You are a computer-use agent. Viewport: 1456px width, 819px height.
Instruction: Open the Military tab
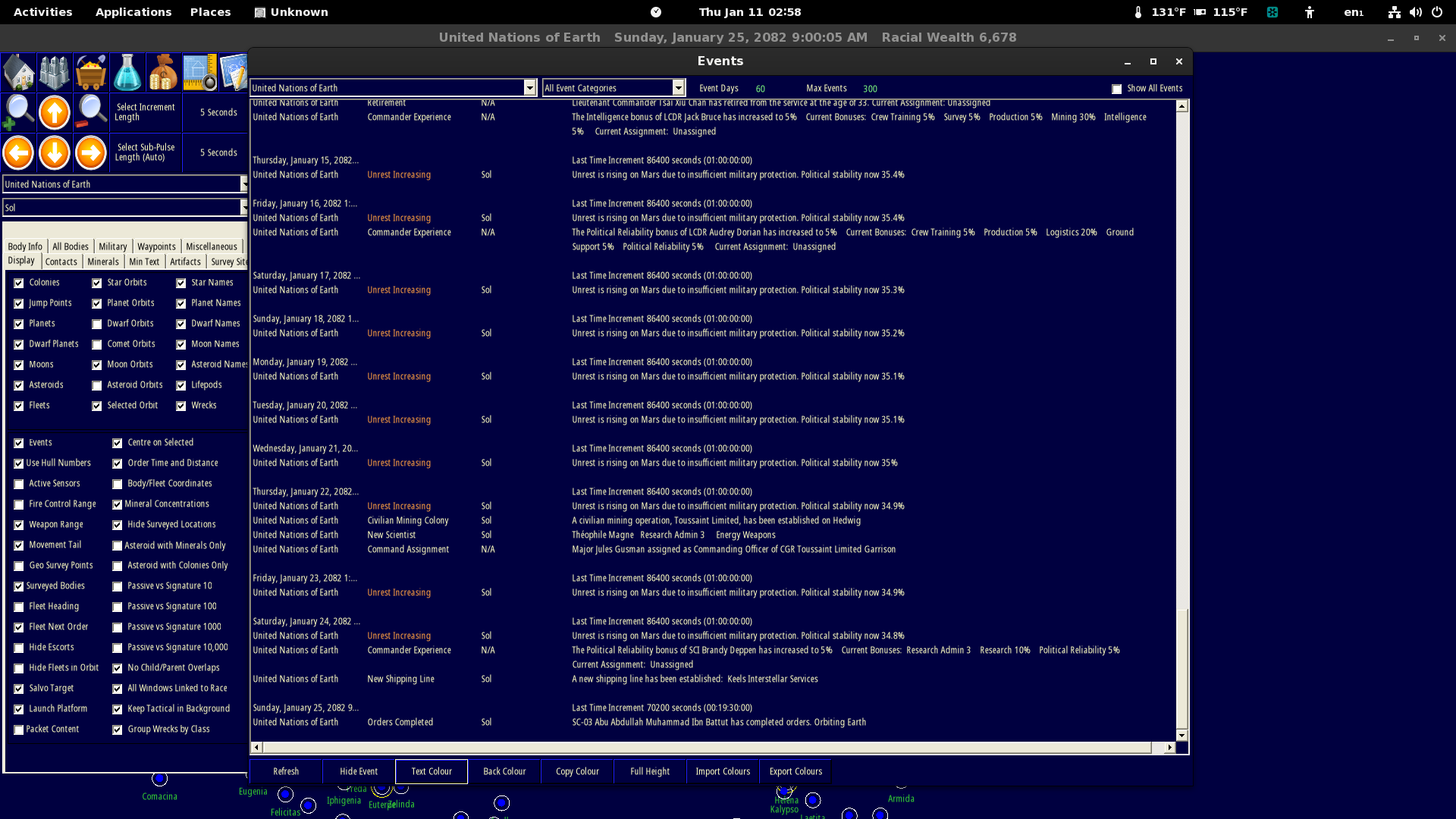pyautogui.click(x=113, y=246)
